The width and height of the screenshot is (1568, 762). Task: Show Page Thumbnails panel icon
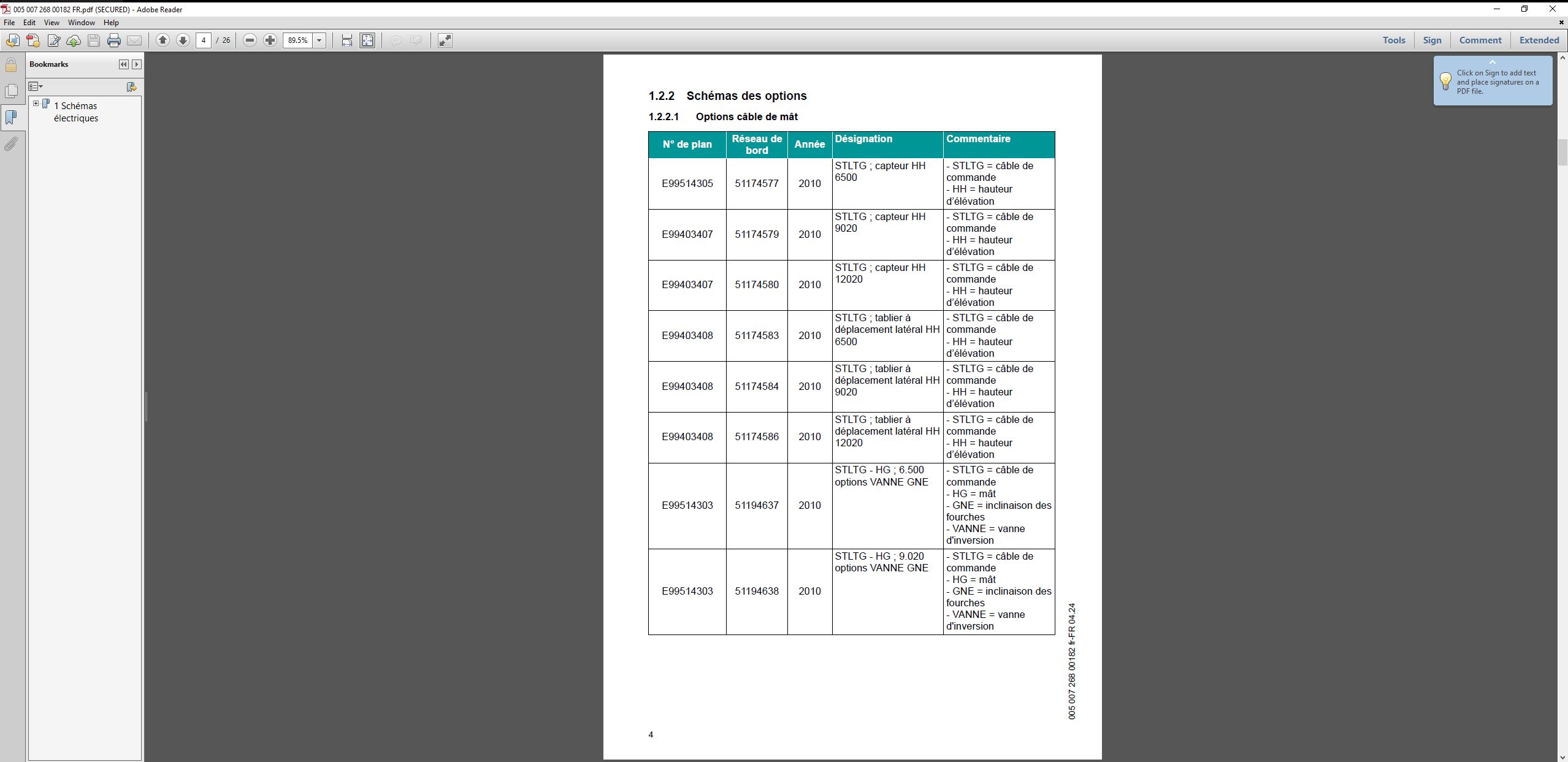[11, 91]
